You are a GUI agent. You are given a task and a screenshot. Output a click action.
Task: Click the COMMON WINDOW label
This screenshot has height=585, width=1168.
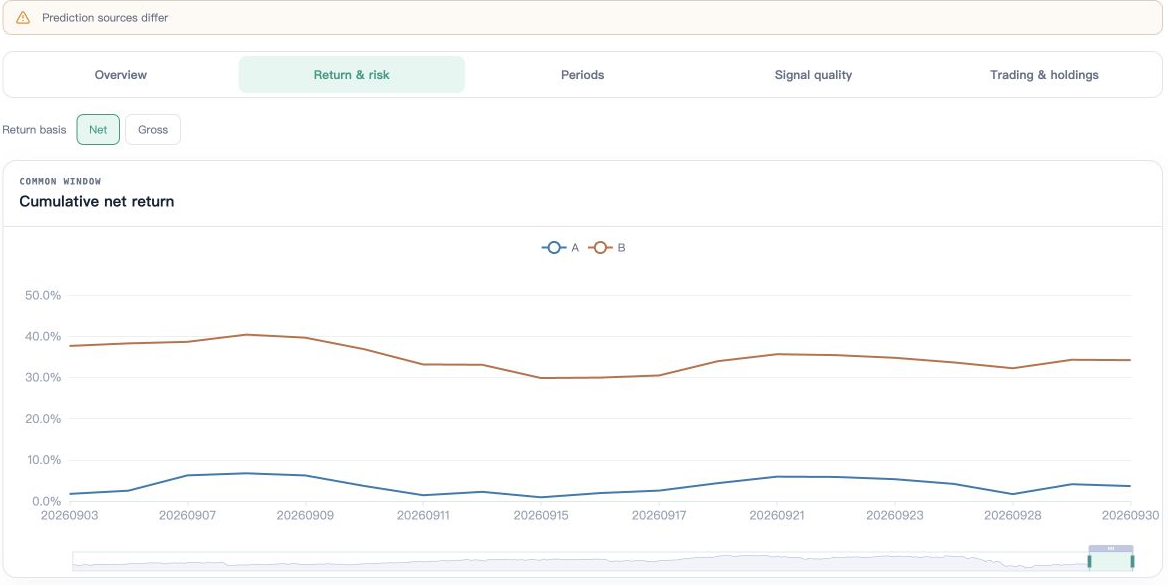point(60,181)
